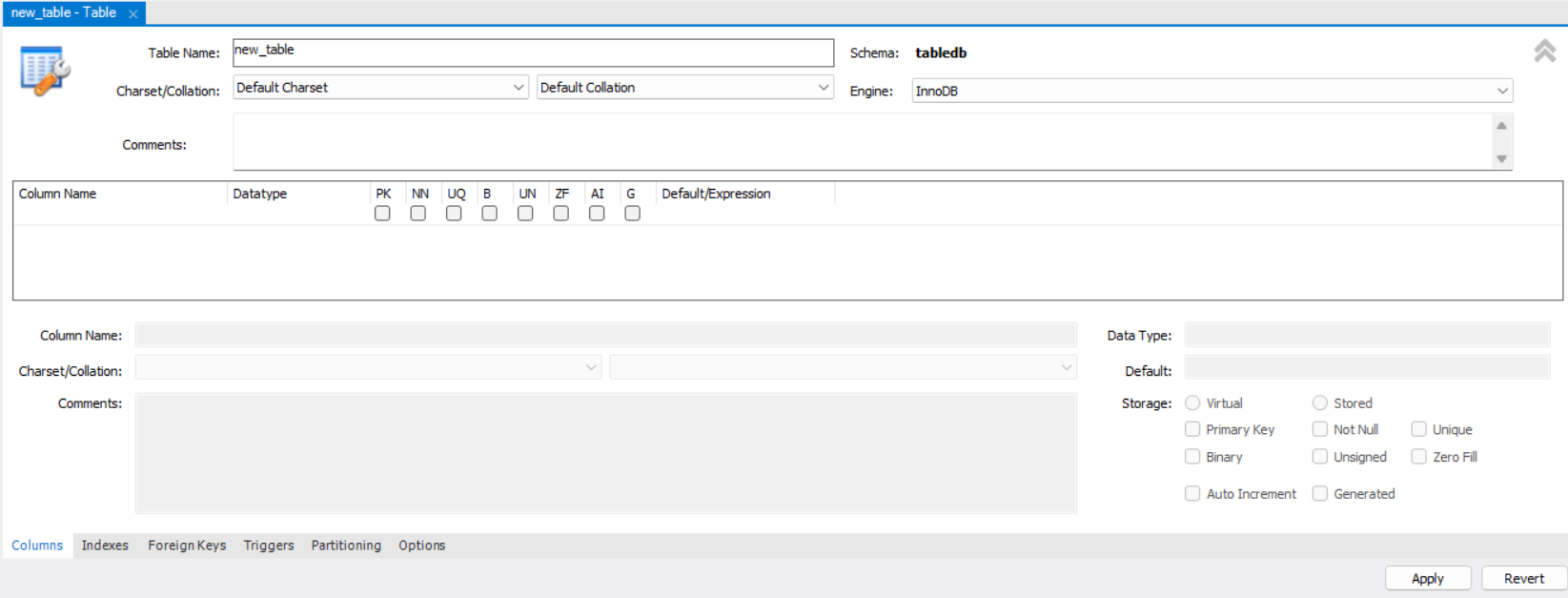
Task: Select the Stored storage radio button
Action: click(1320, 403)
